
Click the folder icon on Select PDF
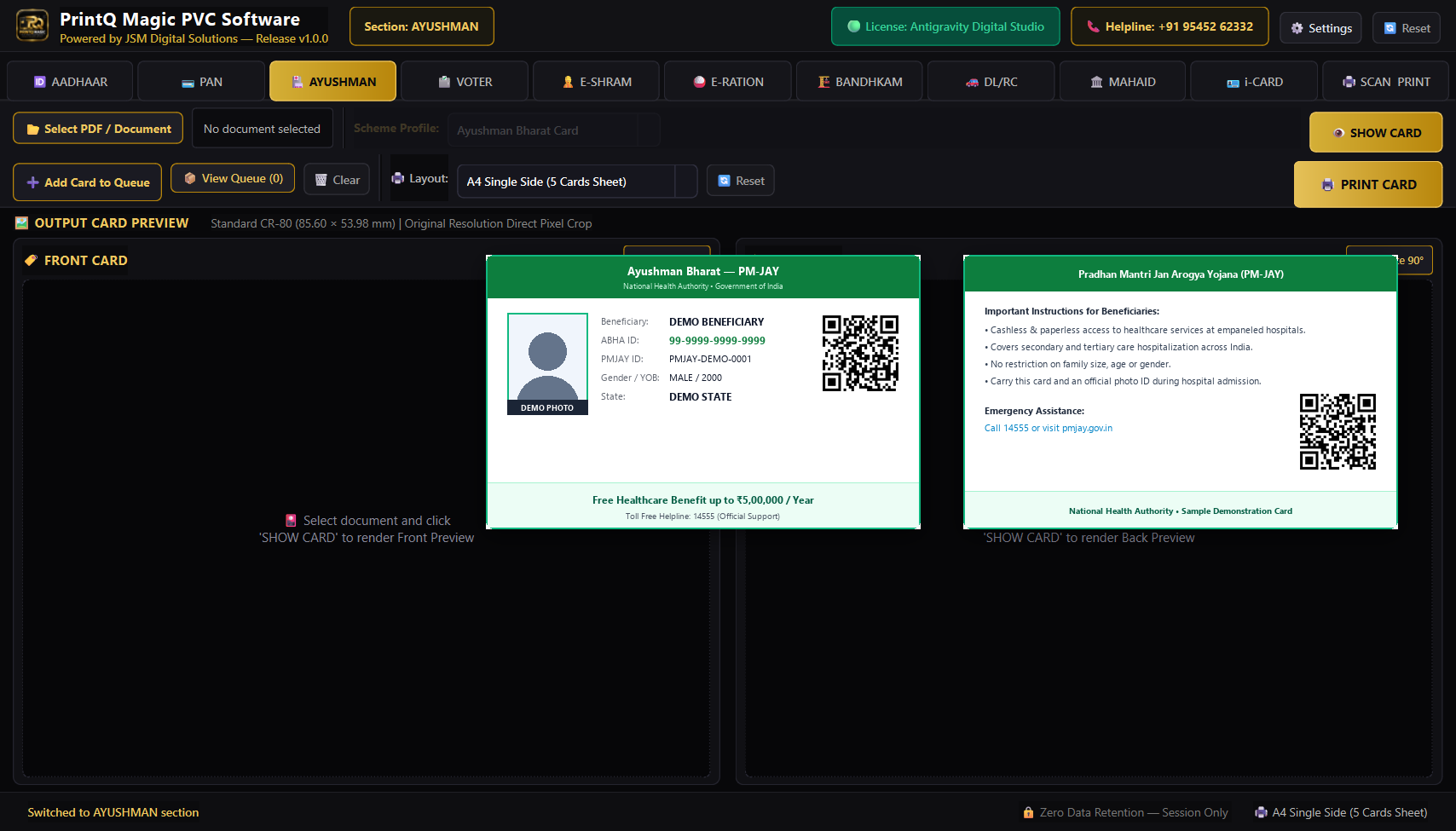(x=33, y=130)
